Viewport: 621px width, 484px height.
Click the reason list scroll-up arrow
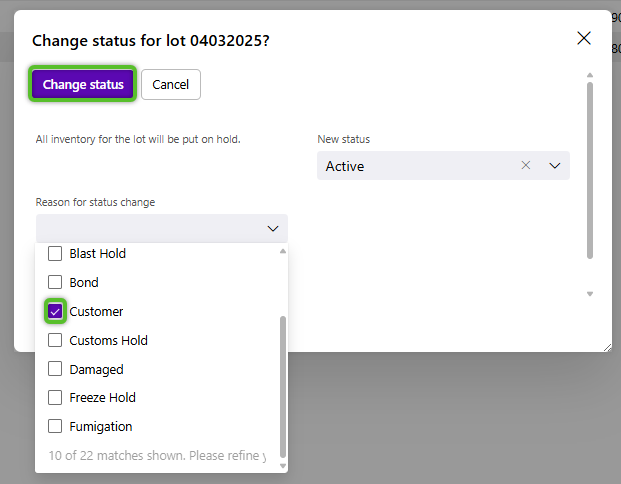coord(282,252)
